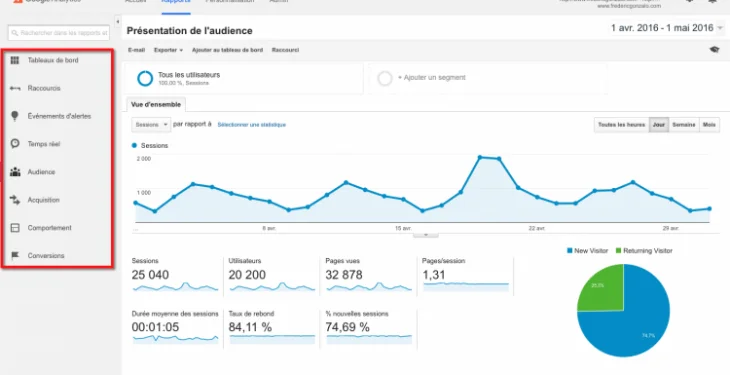Image resolution: width=730 pixels, height=375 pixels.
Task: Select the Conversions flag icon
Action: point(15,255)
